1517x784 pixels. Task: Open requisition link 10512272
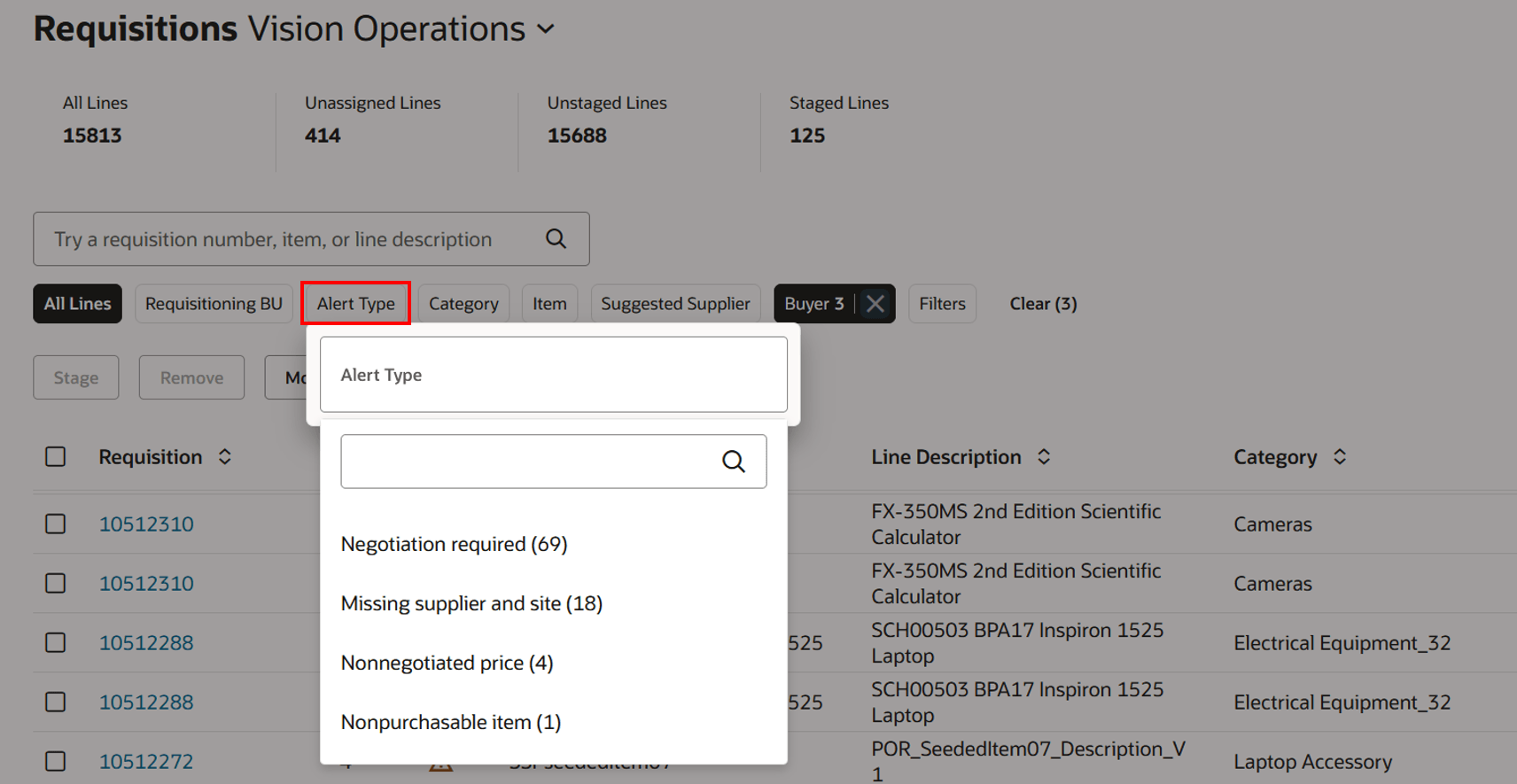(x=146, y=761)
